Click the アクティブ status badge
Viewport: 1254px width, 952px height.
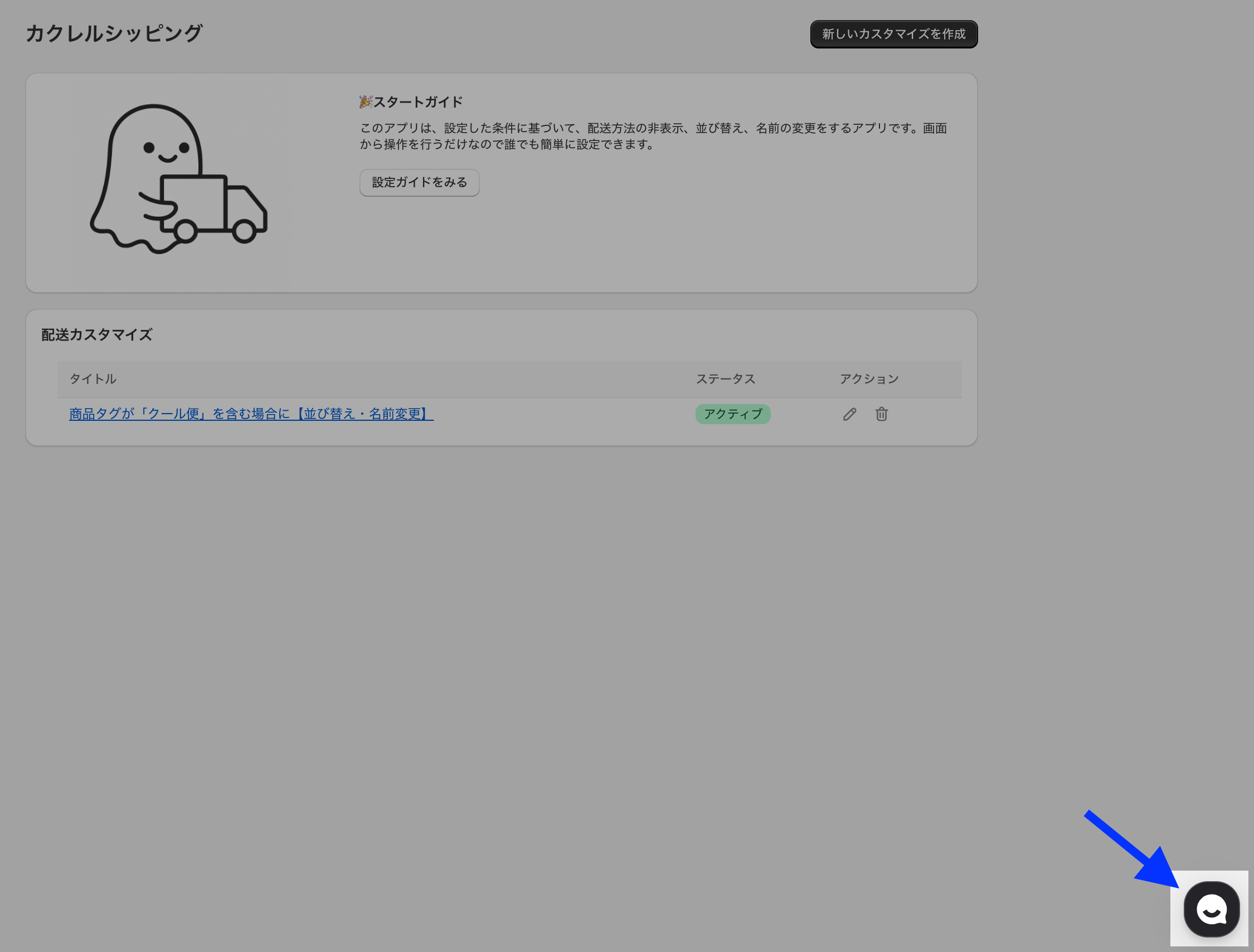732,415
